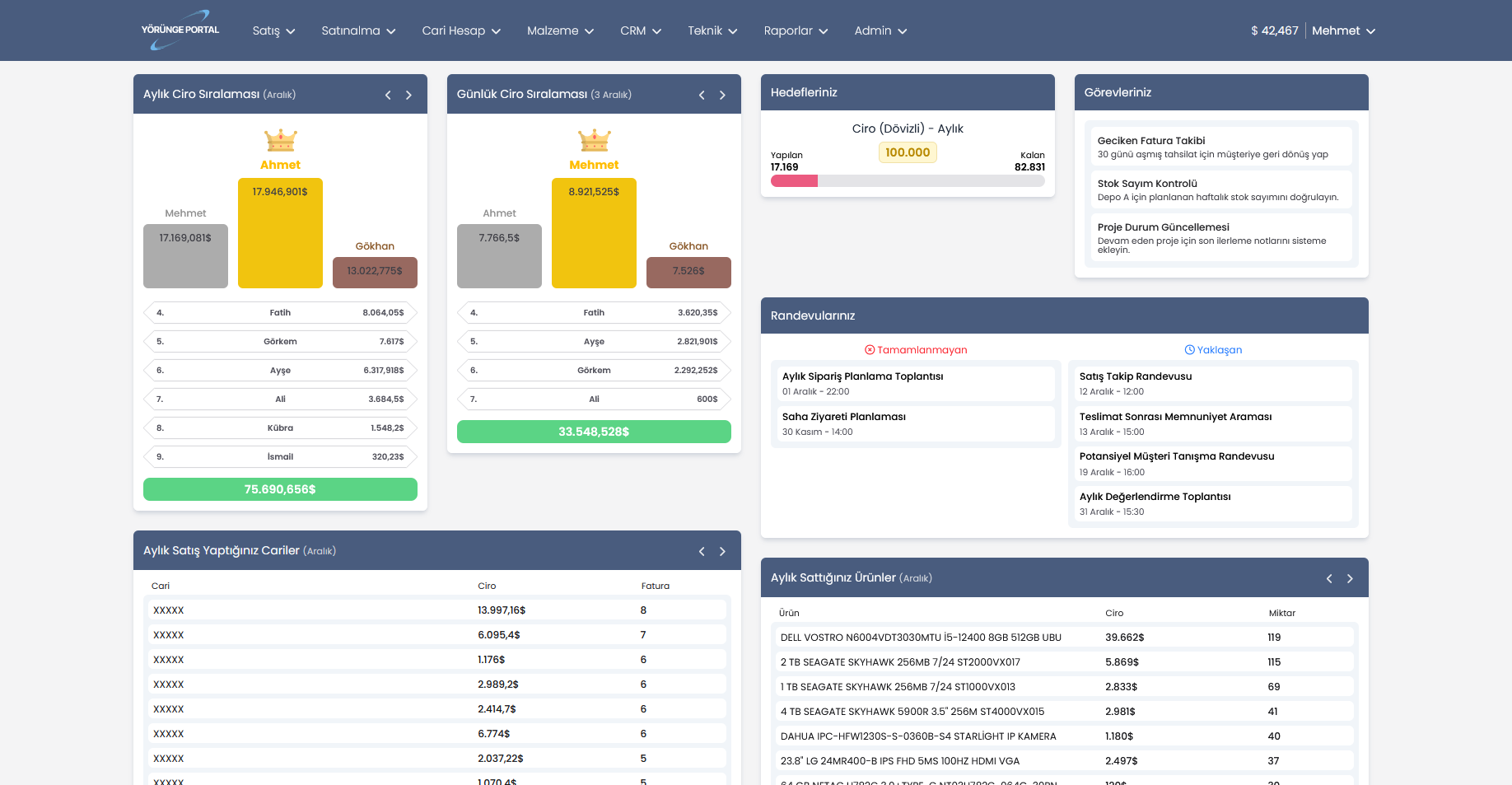
Task: Open the Mehmet user dropdown
Action: pos(1343,30)
